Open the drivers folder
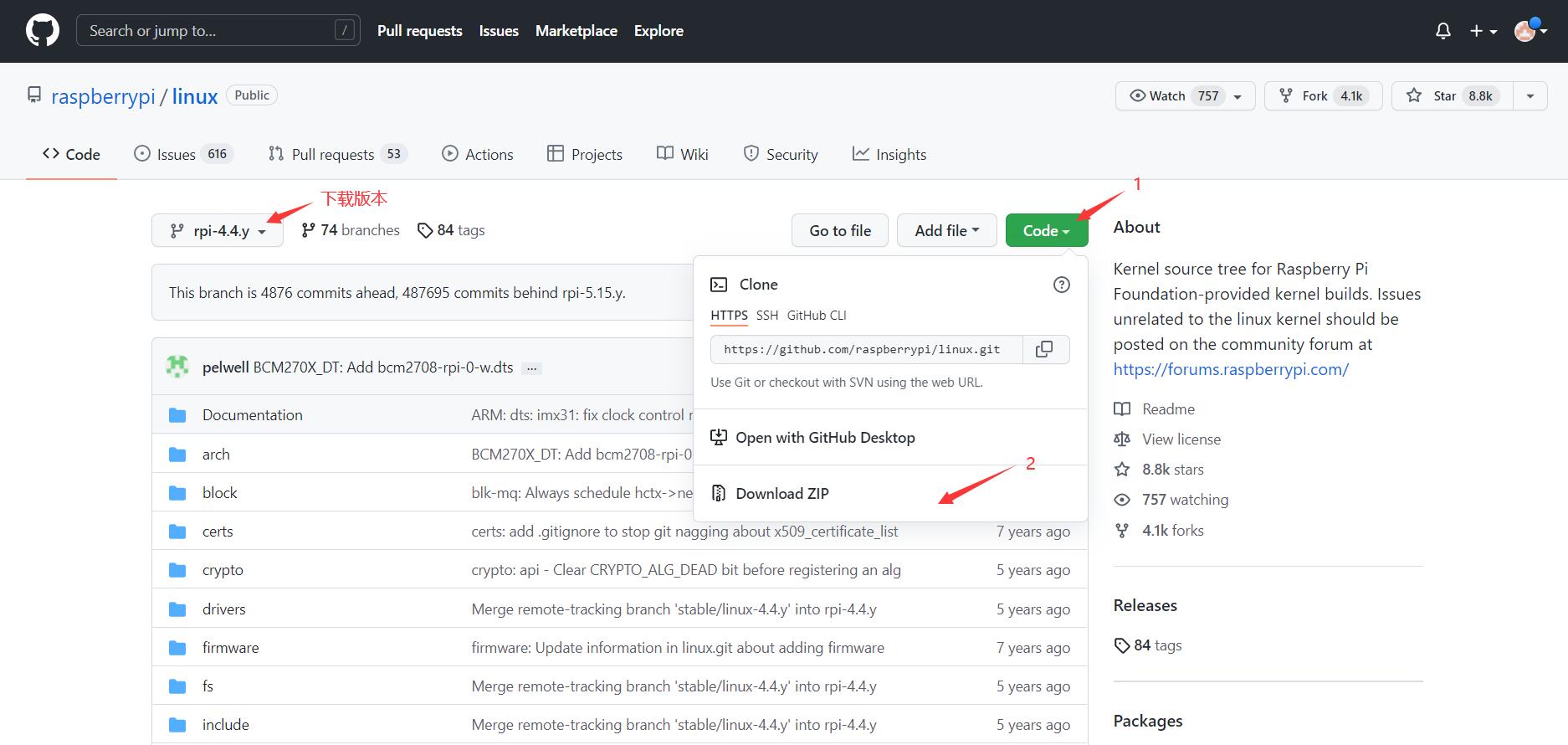The width and height of the screenshot is (1568, 745). click(224, 609)
